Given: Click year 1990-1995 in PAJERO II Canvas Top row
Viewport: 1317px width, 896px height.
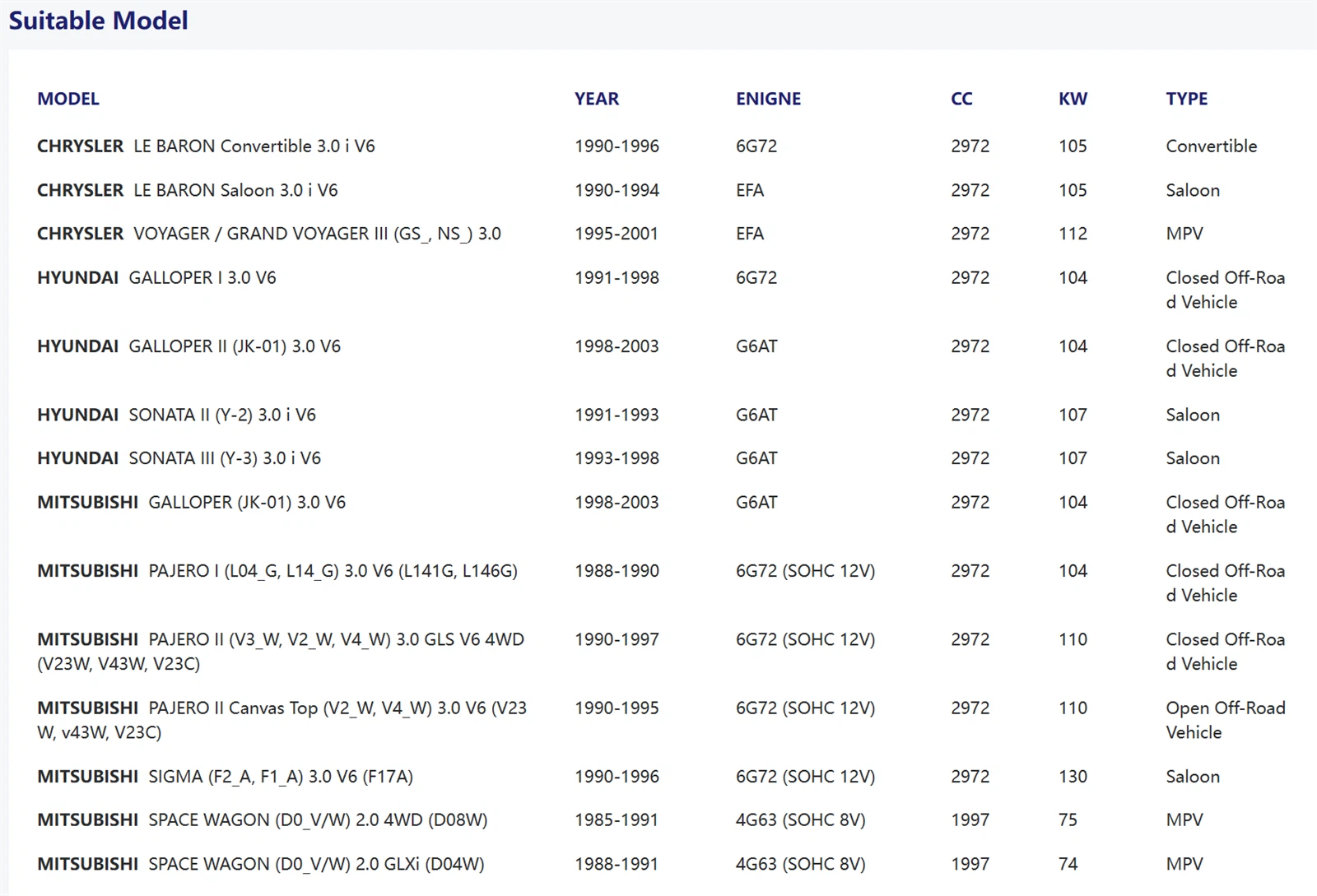Looking at the screenshot, I should pos(617,708).
